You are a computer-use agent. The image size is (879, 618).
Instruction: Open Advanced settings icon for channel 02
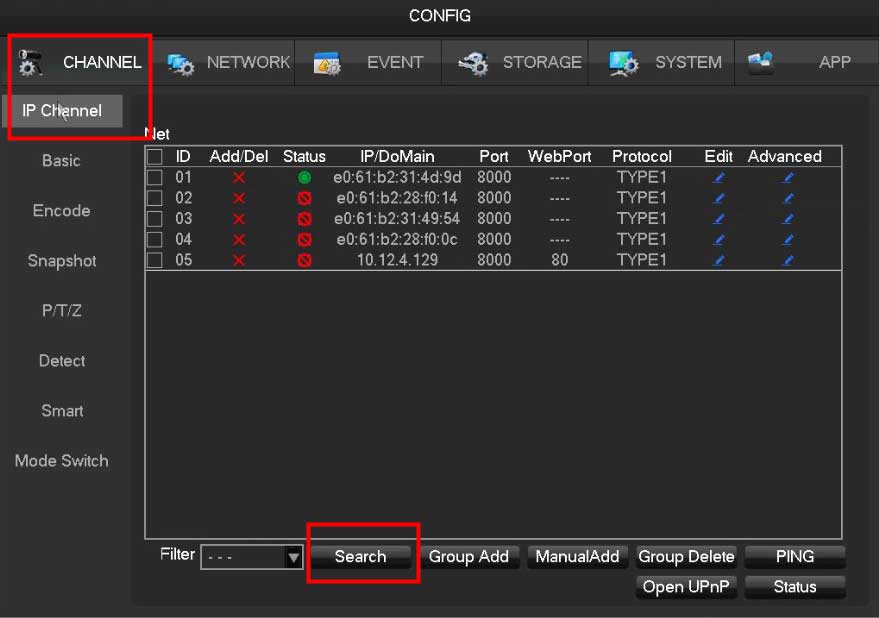[x=787, y=199]
